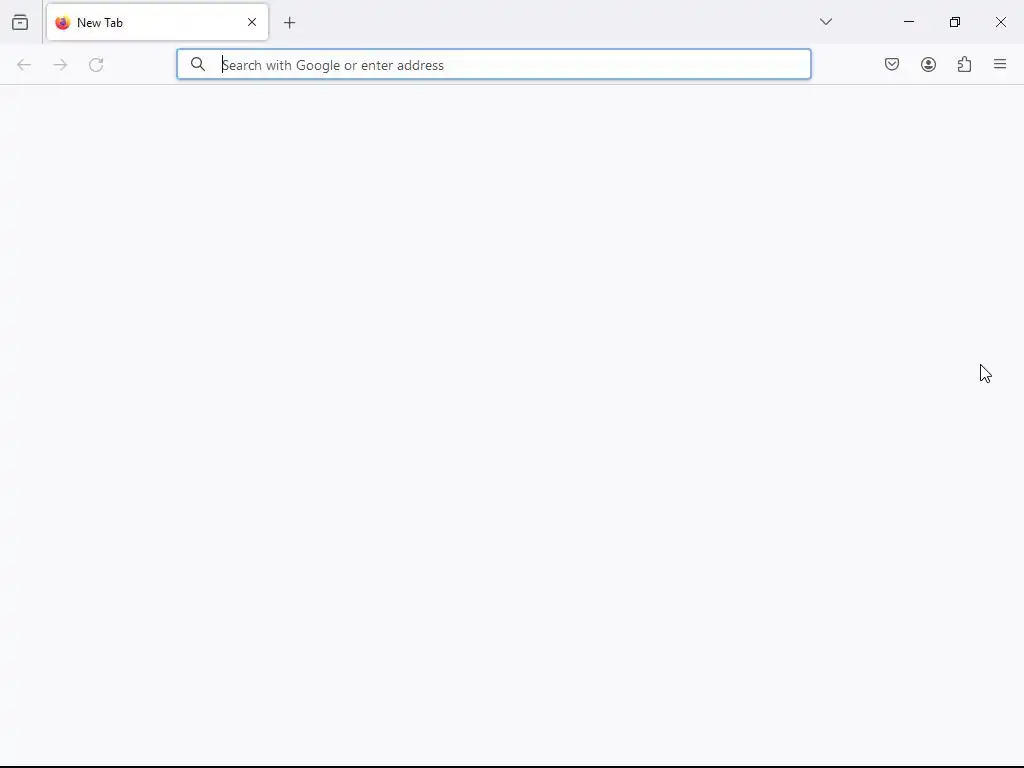
Task: Restore down the Firefox window
Action: pyautogui.click(x=955, y=22)
